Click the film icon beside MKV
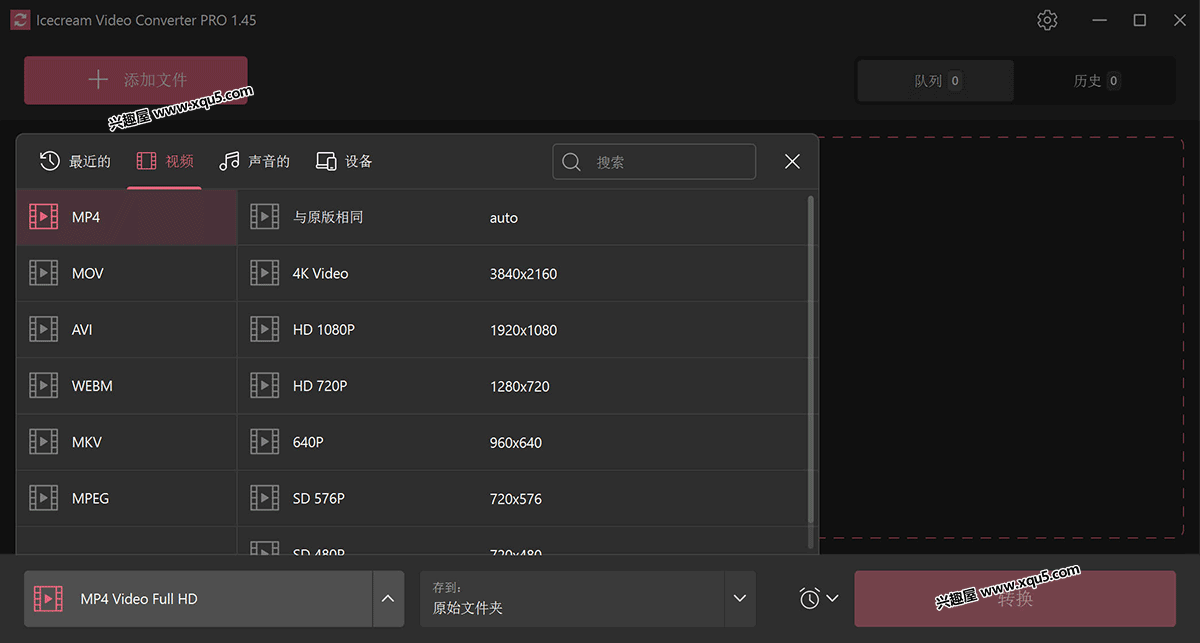This screenshot has width=1200, height=643. tap(44, 442)
